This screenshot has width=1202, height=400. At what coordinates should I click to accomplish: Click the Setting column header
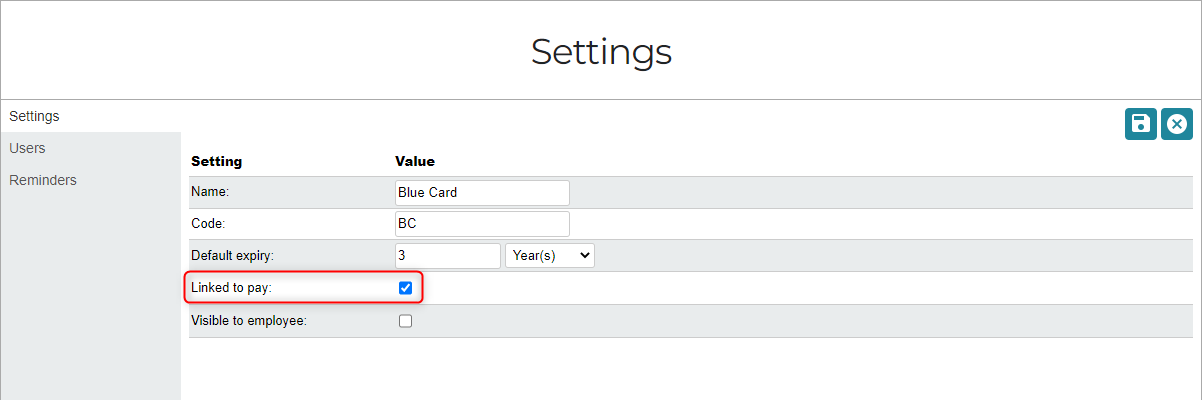click(217, 161)
